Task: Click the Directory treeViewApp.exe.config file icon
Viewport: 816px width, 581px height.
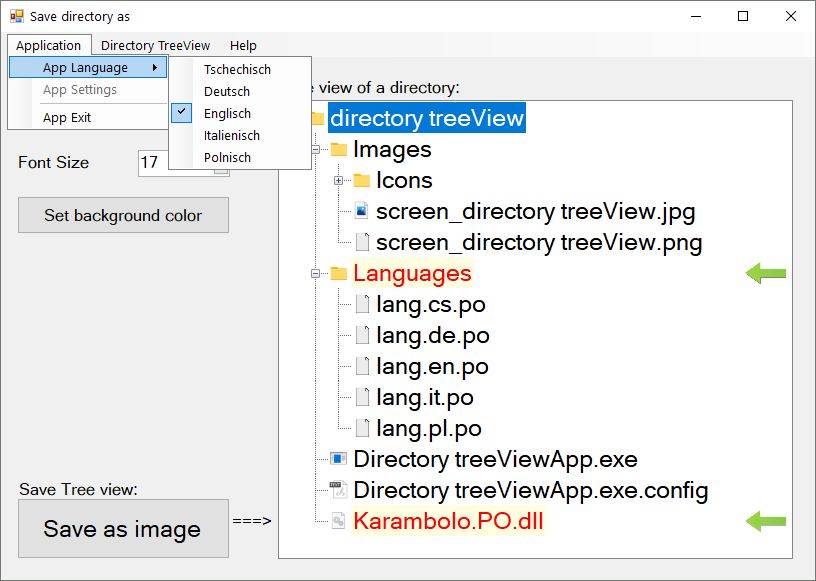Action: (339, 491)
